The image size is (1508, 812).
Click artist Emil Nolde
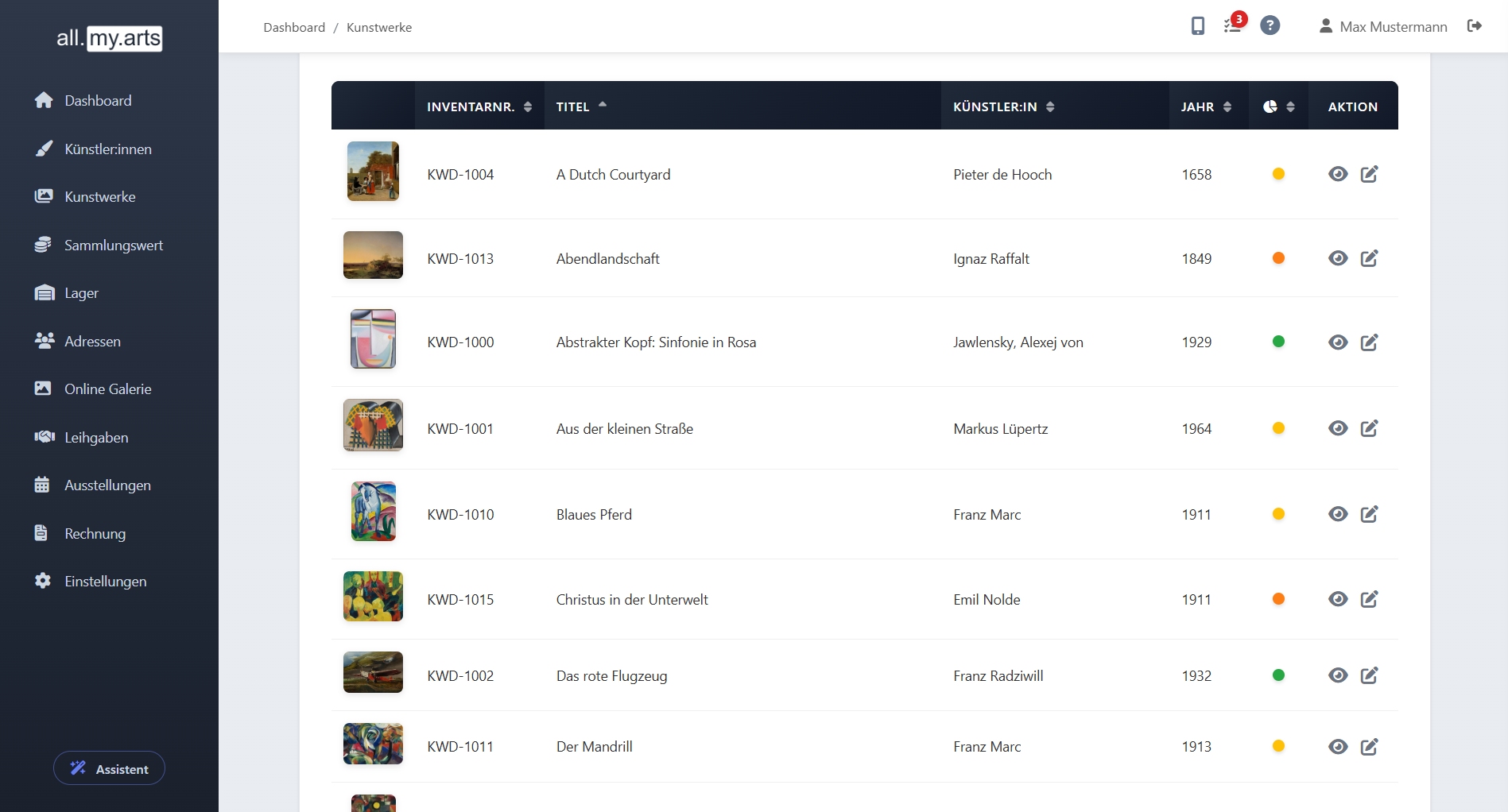987,600
